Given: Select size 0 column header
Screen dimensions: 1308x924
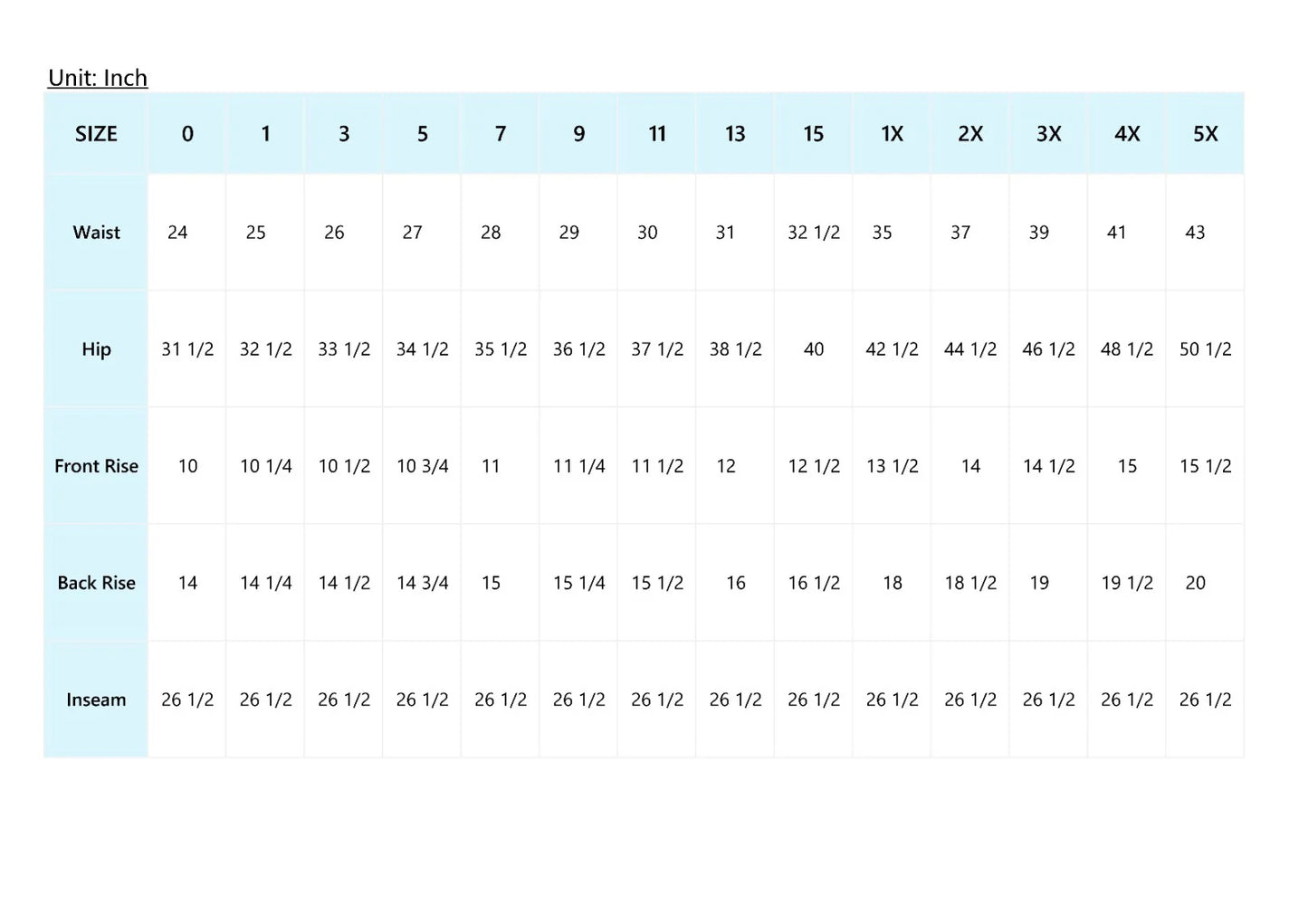Looking at the screenshot, I should pyautogui.click(x=187, y=134).
